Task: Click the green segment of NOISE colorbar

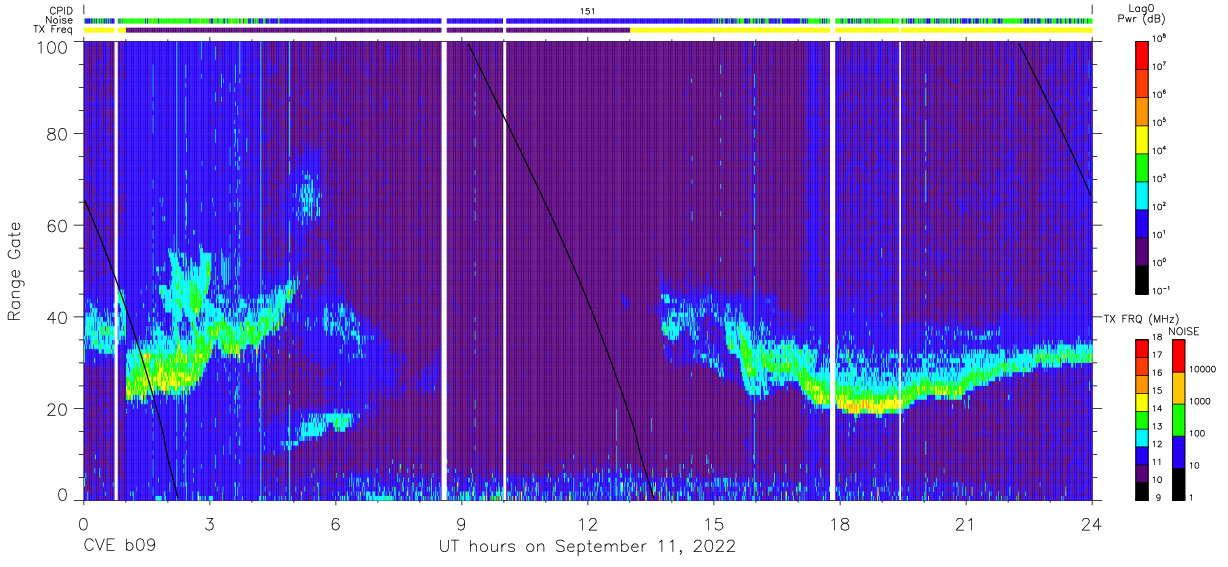Action: 1180,419
